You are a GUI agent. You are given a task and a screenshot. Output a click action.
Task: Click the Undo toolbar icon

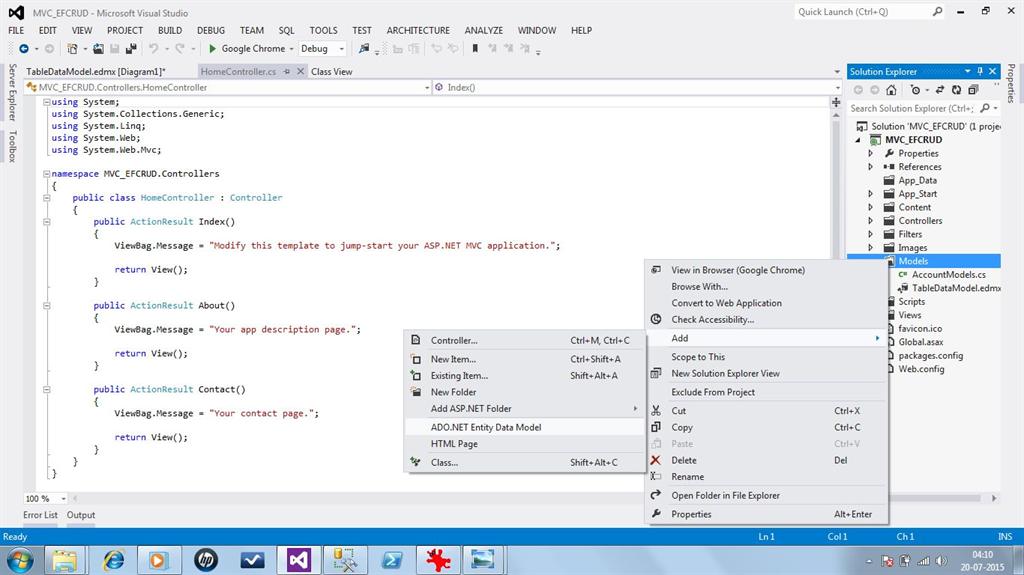tap(153, 49)
